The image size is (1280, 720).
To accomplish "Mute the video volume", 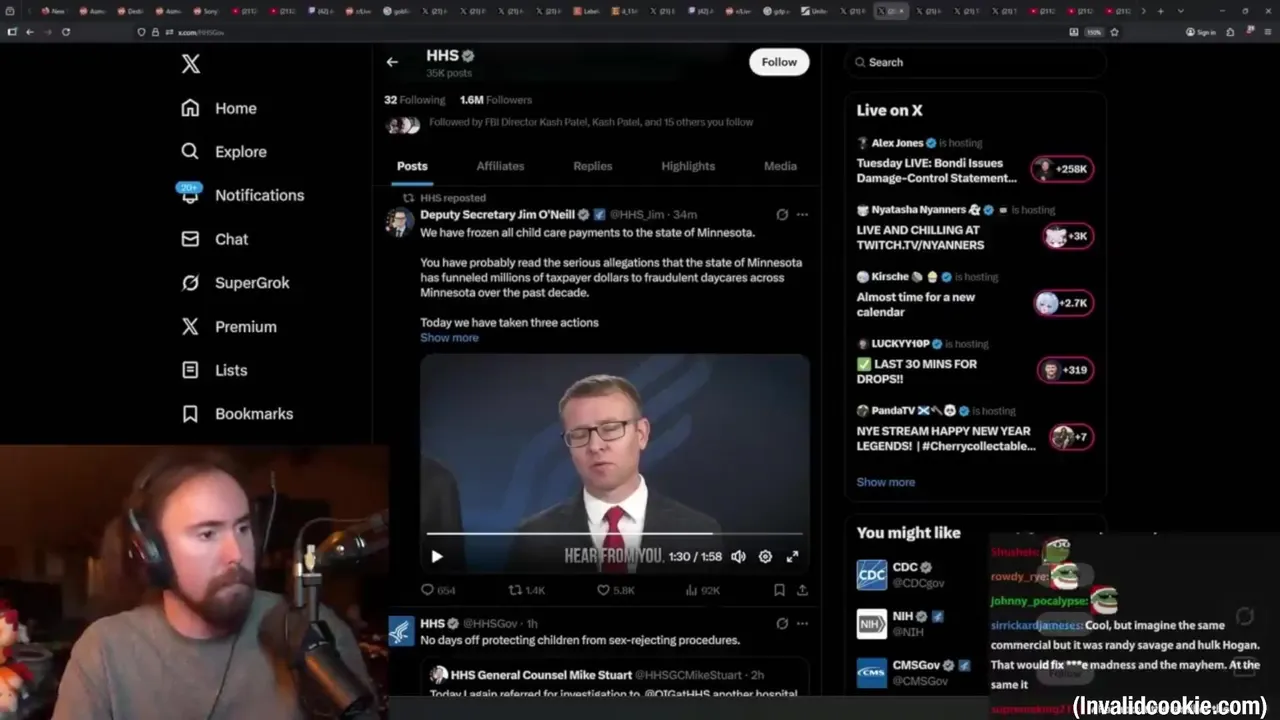I will tap(738, 557).
